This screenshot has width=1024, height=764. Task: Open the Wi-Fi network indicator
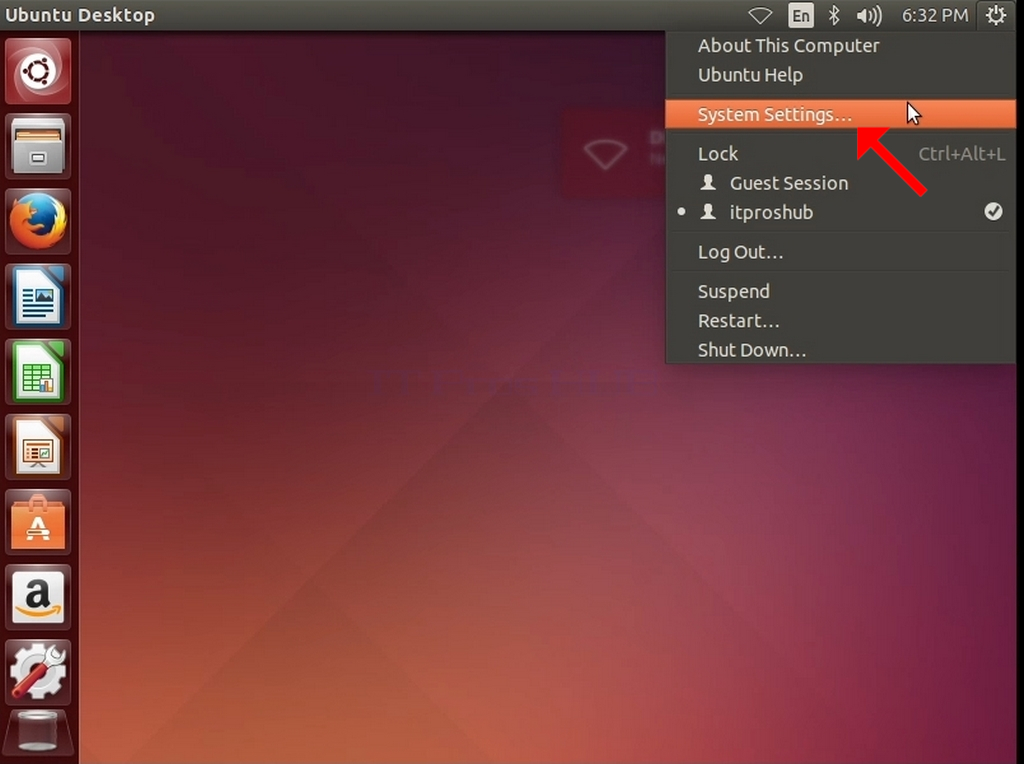(x=760, y=15)
